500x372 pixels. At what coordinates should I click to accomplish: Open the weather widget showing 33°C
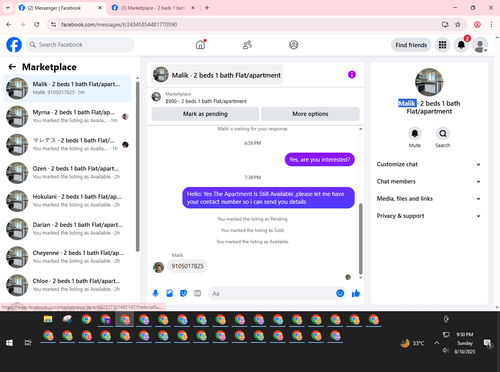point(413,343)
